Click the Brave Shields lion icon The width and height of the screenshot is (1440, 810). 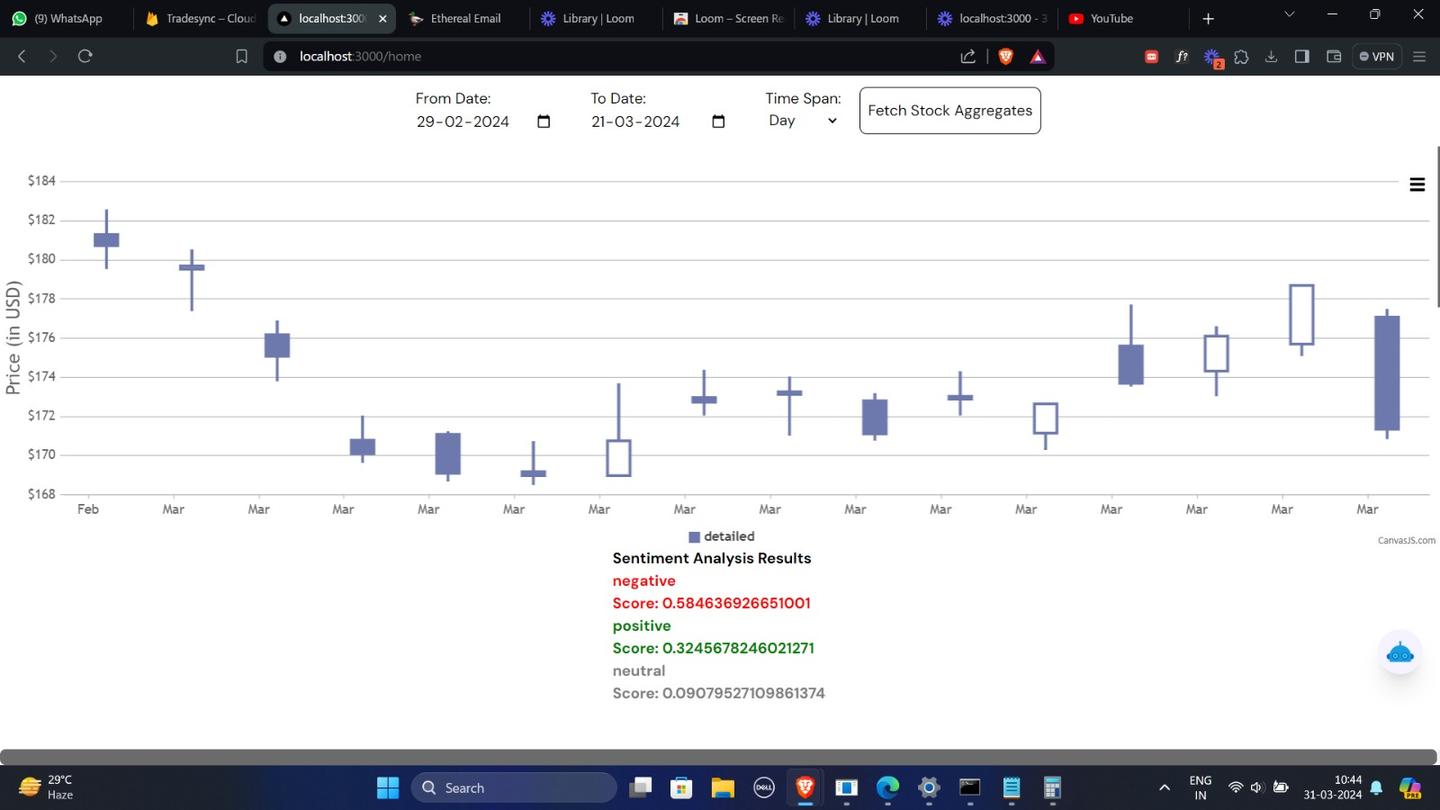click(x=1006, y=57)
